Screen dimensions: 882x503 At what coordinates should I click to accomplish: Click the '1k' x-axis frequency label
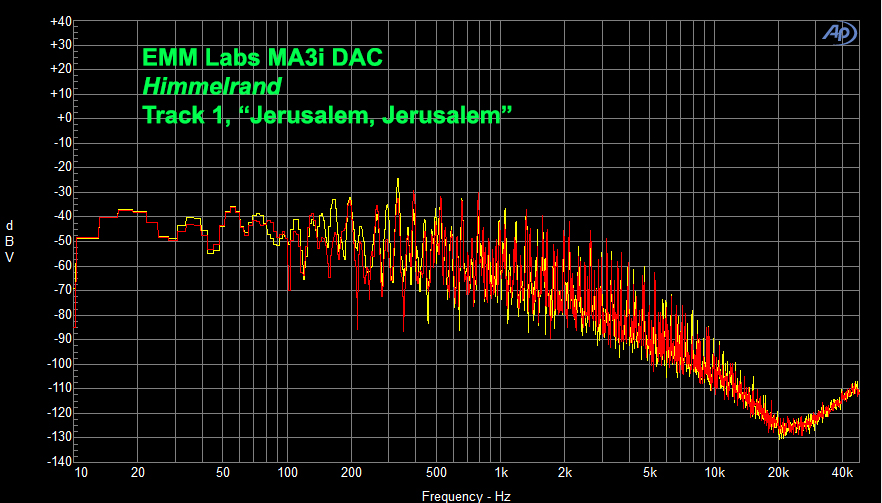501,473
